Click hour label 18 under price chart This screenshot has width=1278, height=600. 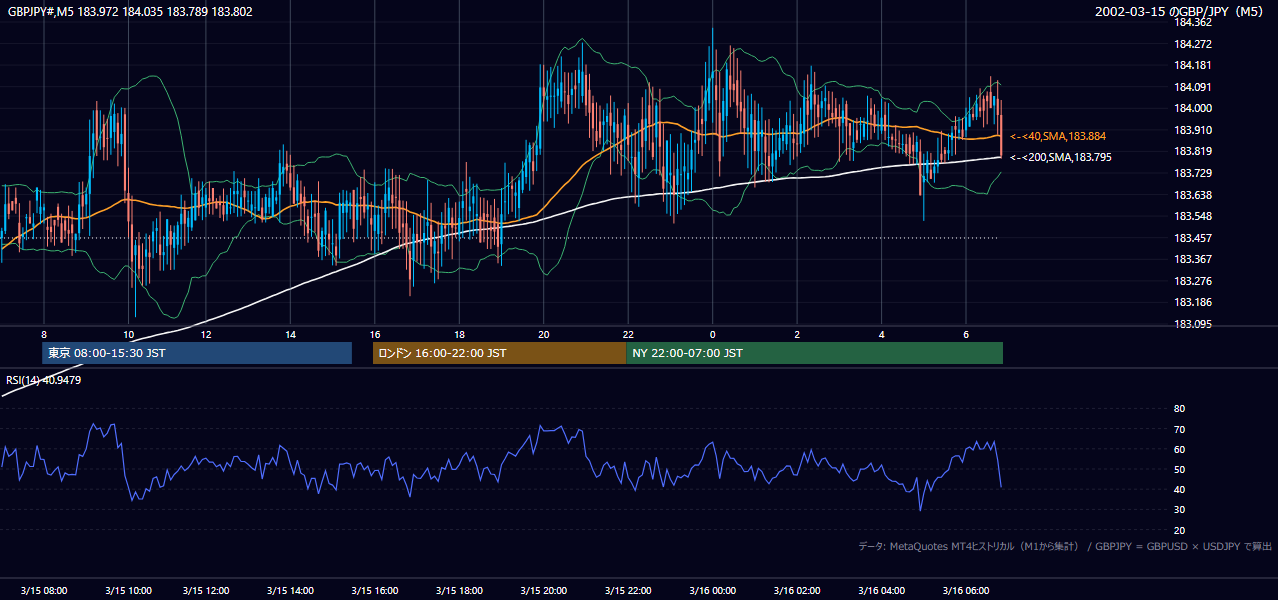459,334
